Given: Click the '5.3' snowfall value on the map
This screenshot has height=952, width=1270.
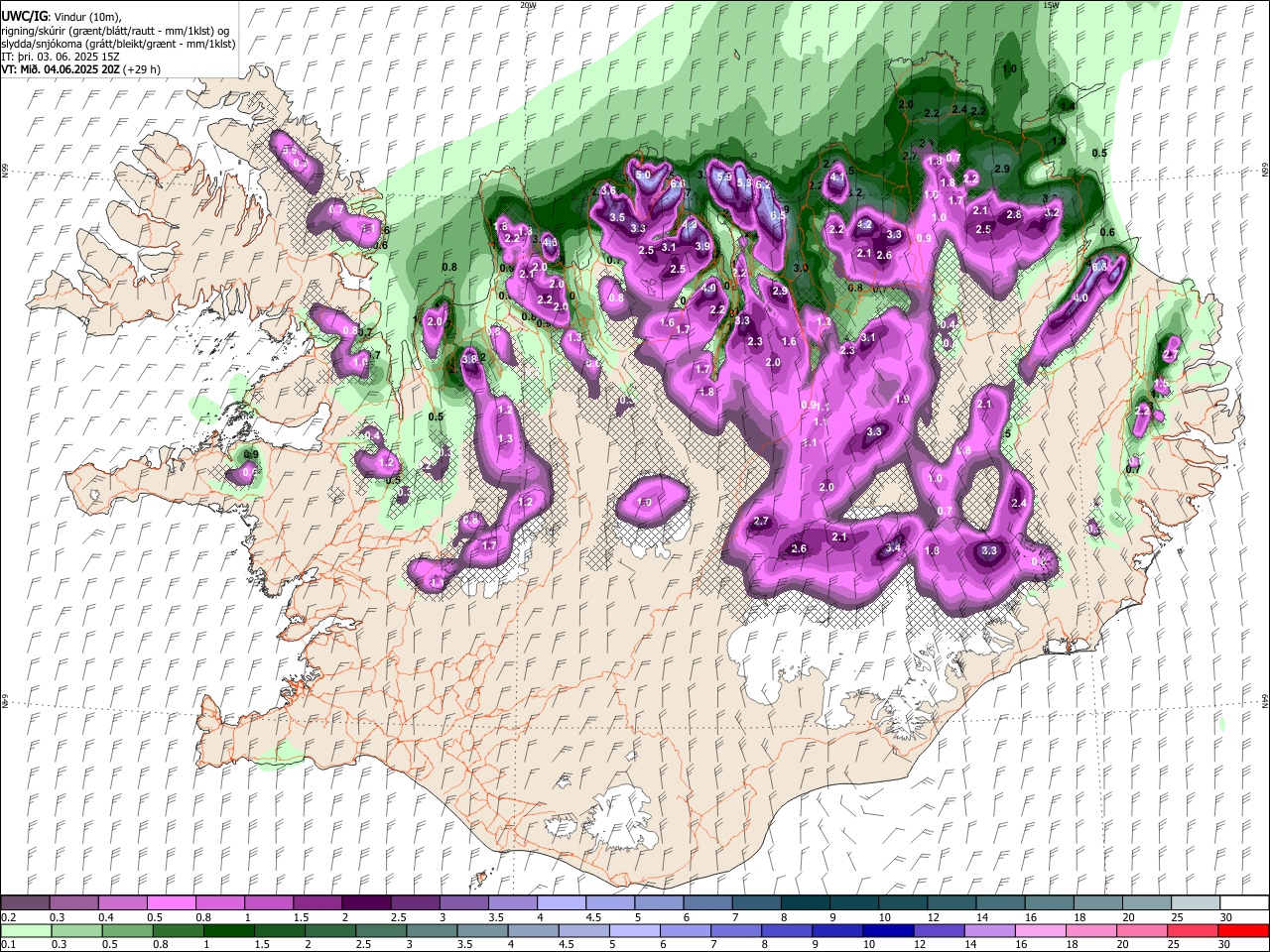Looking at the screenshot, I should pos(744,182).
